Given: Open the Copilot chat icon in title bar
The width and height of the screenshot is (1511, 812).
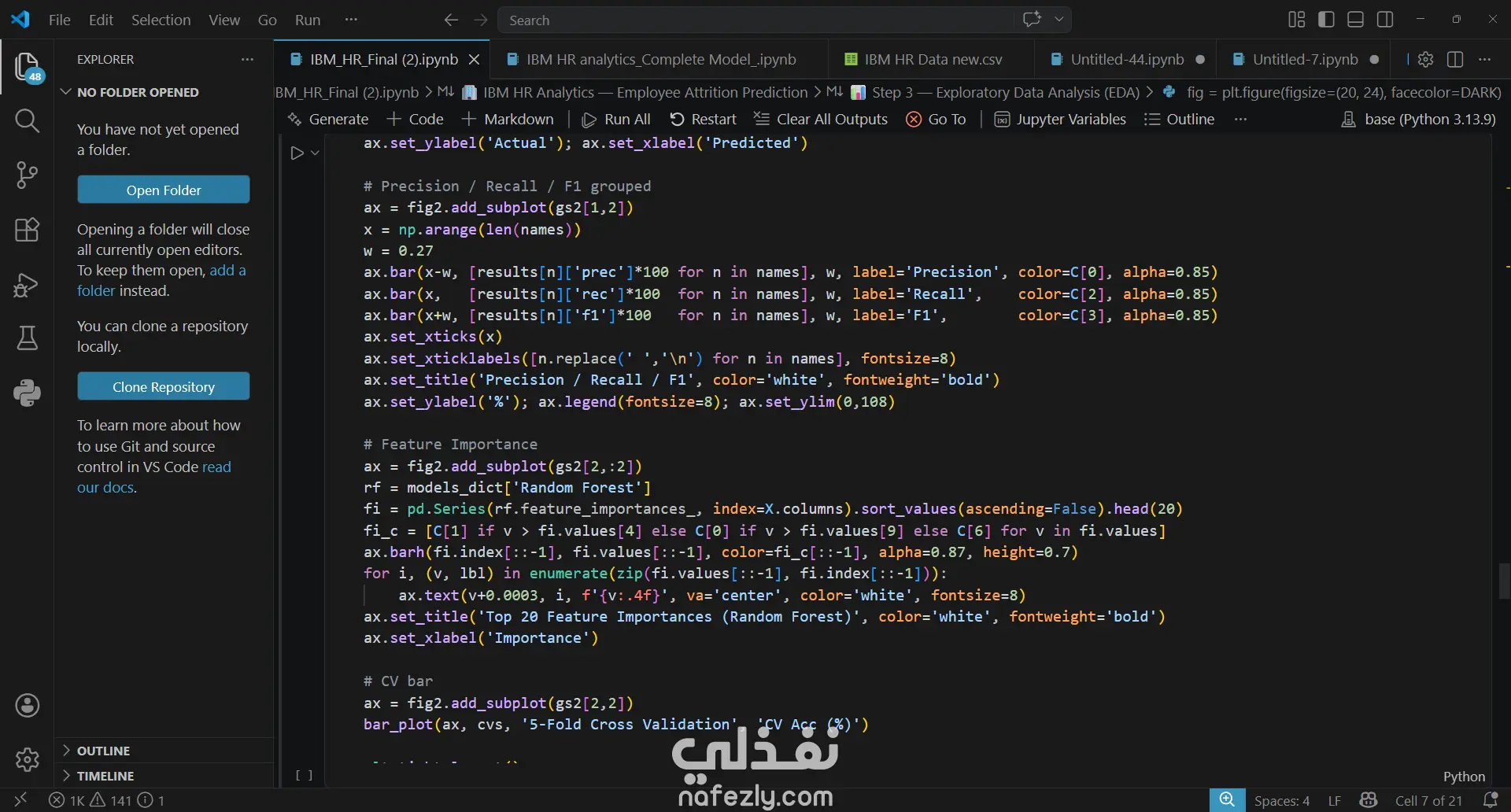Looking at the screenshot, I should [x=1032, y=20].
